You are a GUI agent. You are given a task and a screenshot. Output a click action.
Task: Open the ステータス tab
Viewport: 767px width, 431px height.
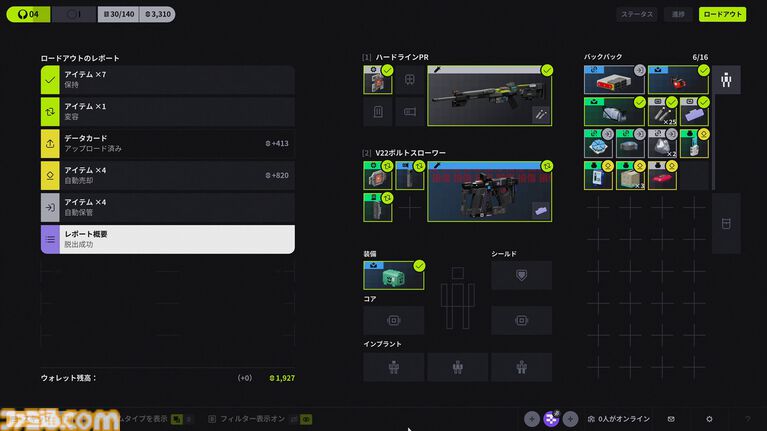point(637,15)
